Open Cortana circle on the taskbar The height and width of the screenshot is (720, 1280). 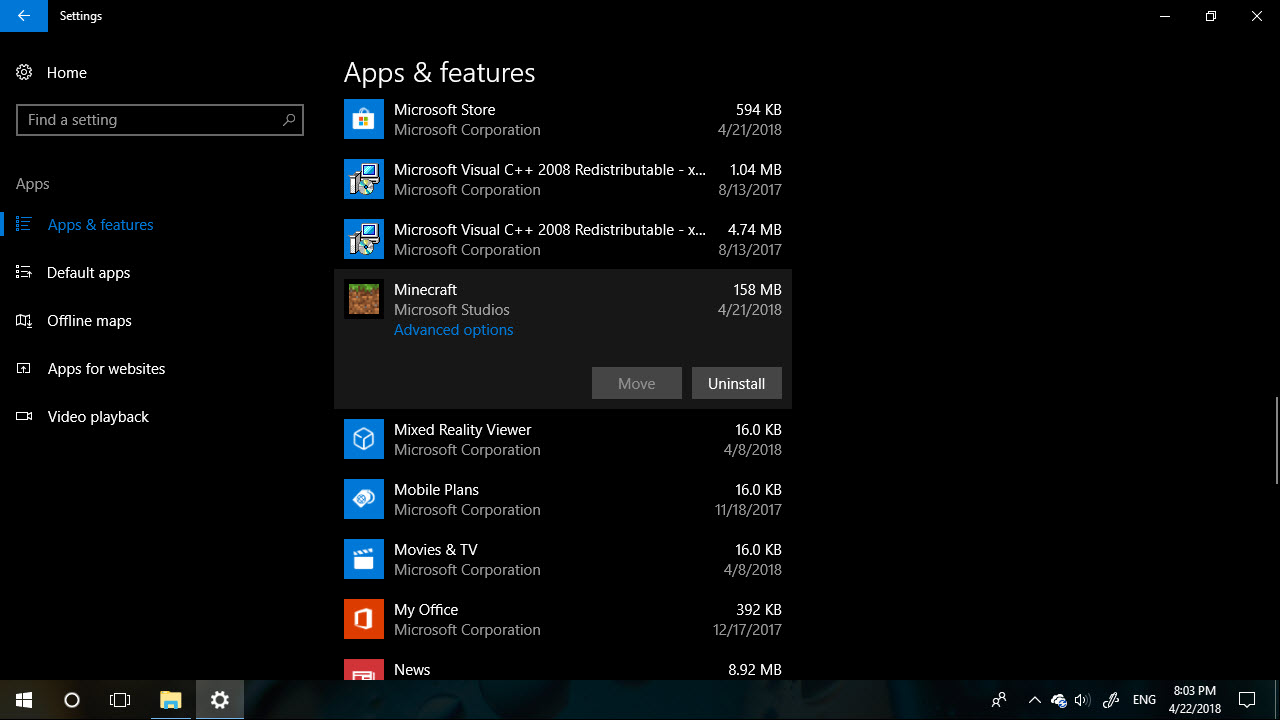72,700
